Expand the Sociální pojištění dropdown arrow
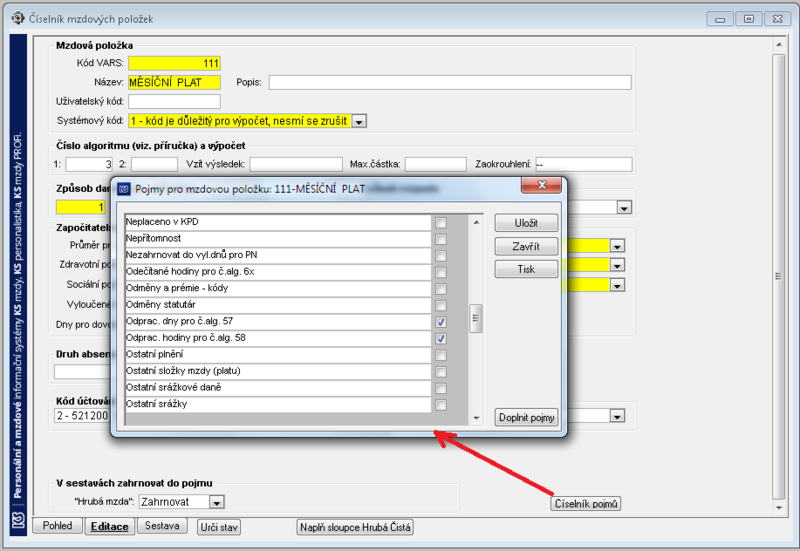 tap(617, 285)
